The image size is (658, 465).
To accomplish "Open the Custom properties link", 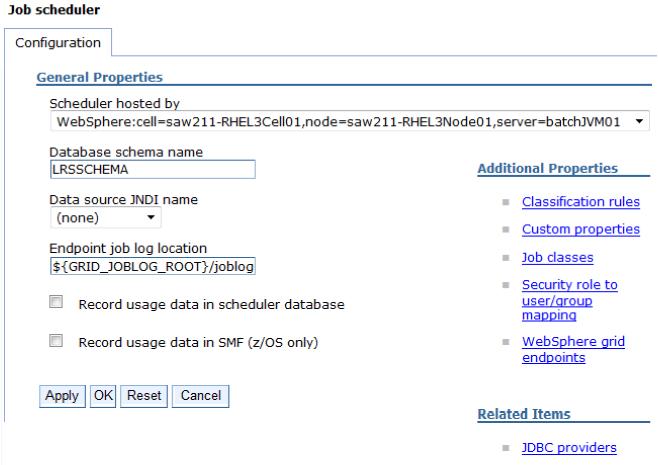I will pyautogui.click(x=581, y=229).
